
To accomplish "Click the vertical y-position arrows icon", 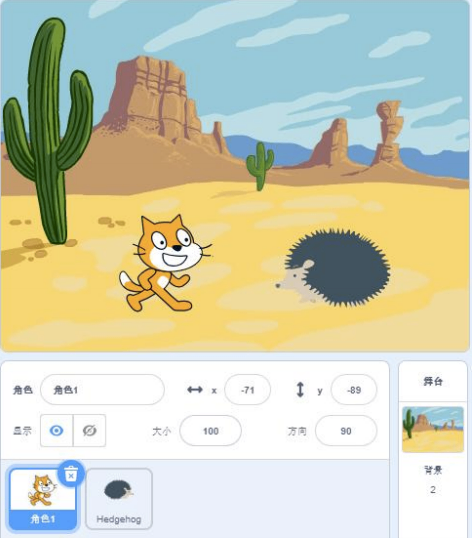I will (300, 390).
